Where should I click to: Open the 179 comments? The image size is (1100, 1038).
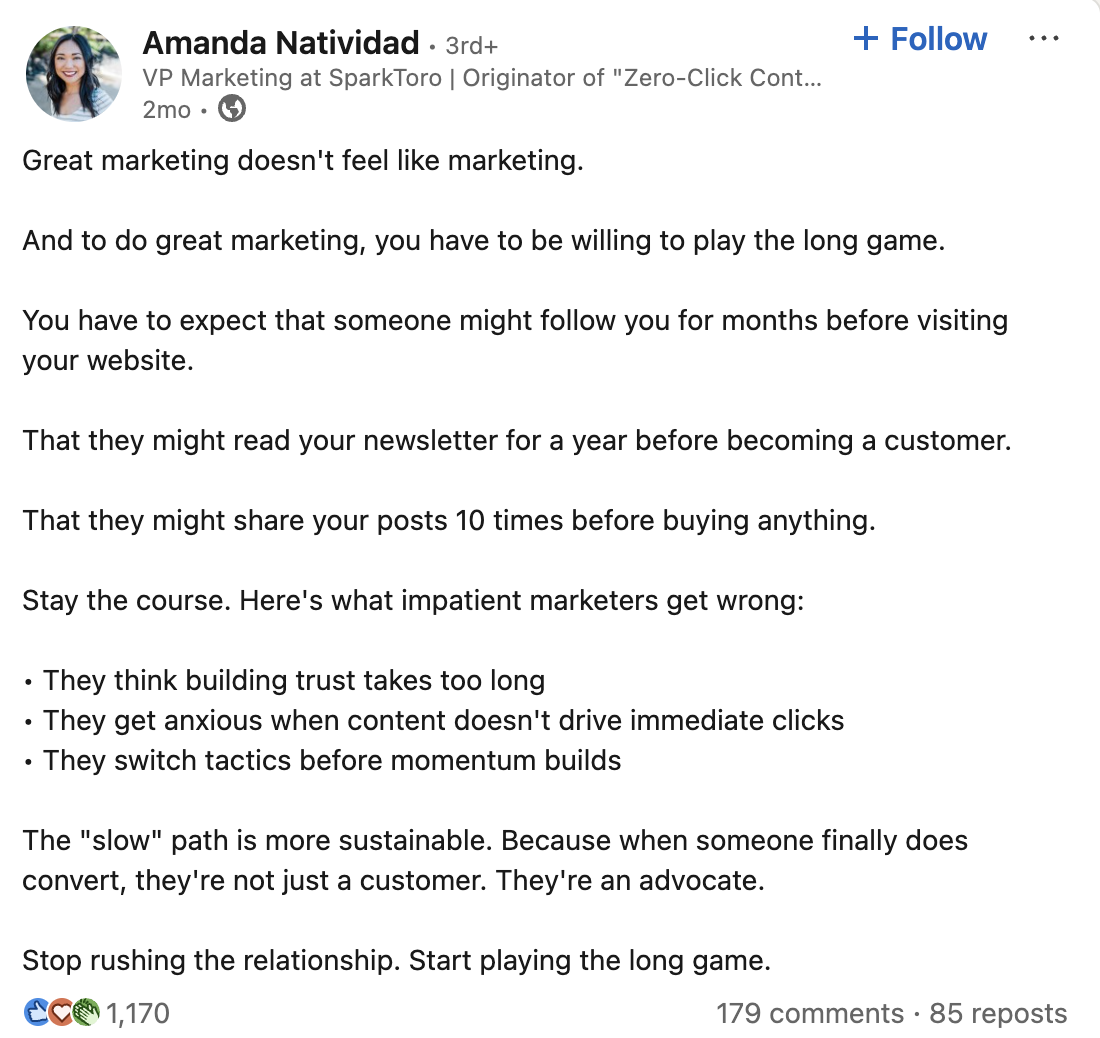tap(810, 1013)
